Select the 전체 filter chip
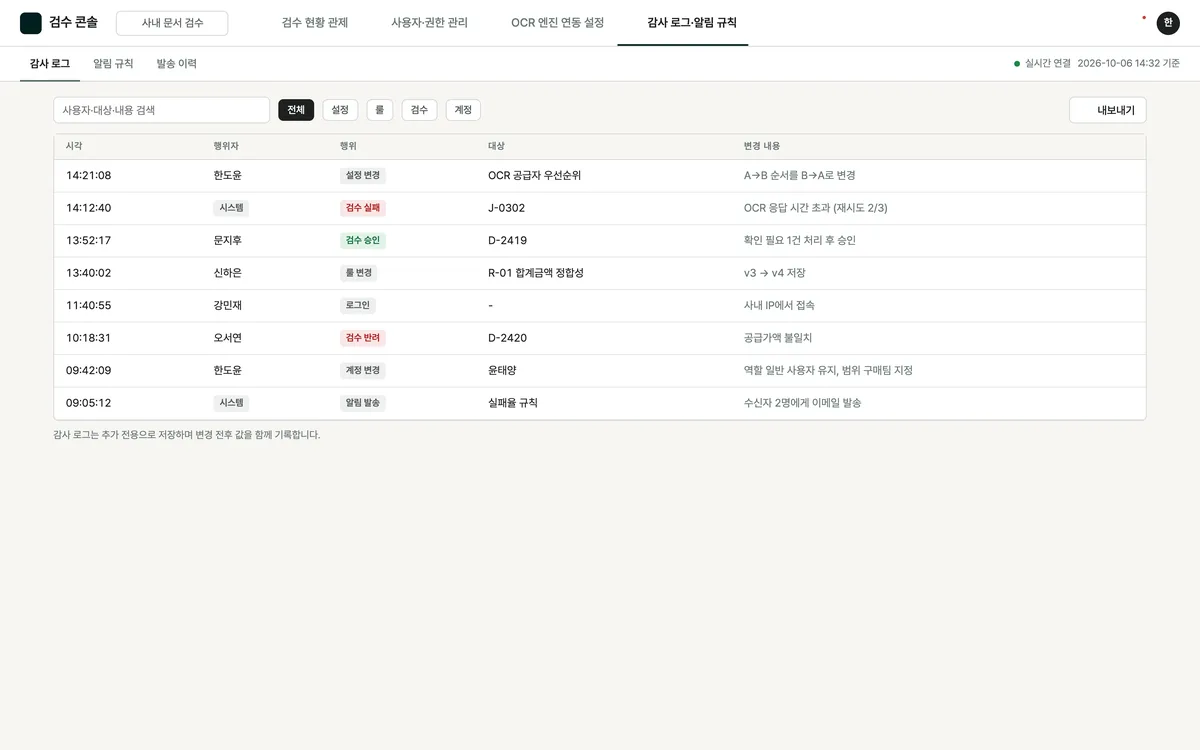The height and width of the screenshot is (750, 1200). point(296,110)
